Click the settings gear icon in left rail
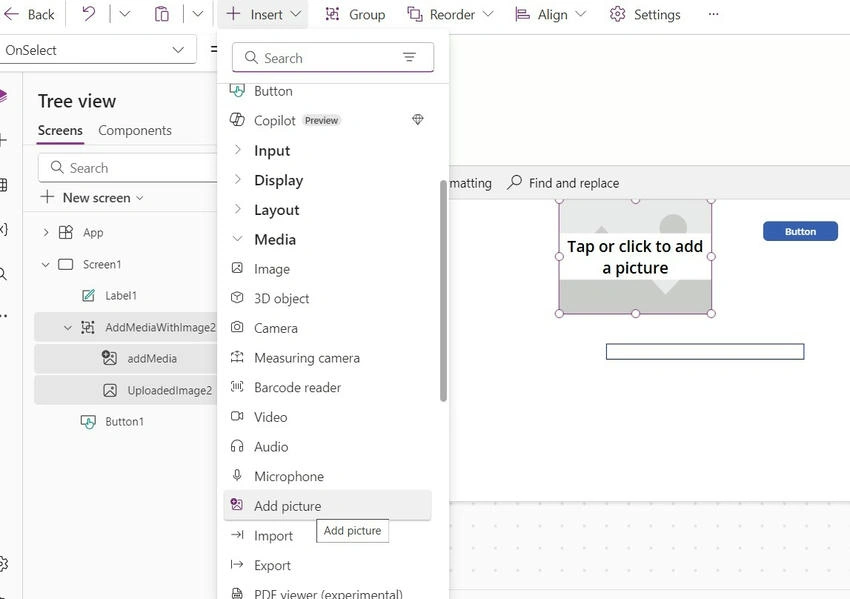 click(3, 564)
